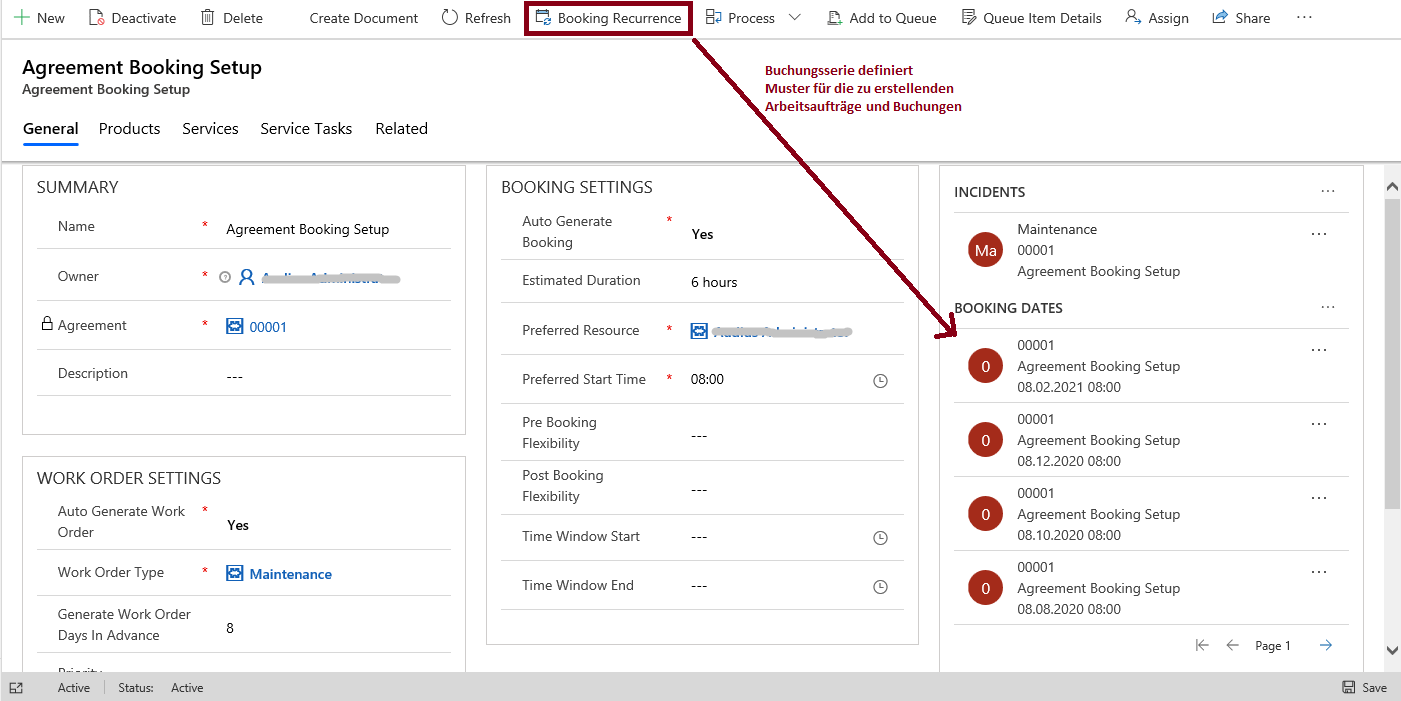
Task: Open Incidents section more options ellipsis
Action: click(1327, 191)
